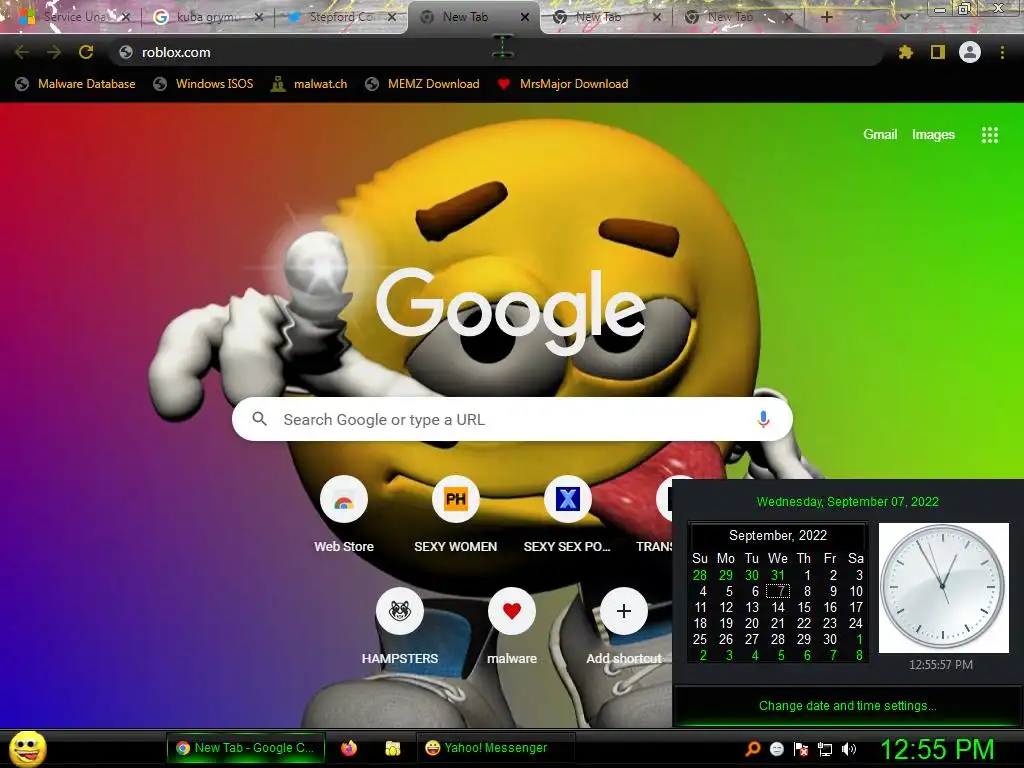Viewport: 1024px width, 768px height.
Task: Click the Gmail link
Action: [x=880, y=135]
